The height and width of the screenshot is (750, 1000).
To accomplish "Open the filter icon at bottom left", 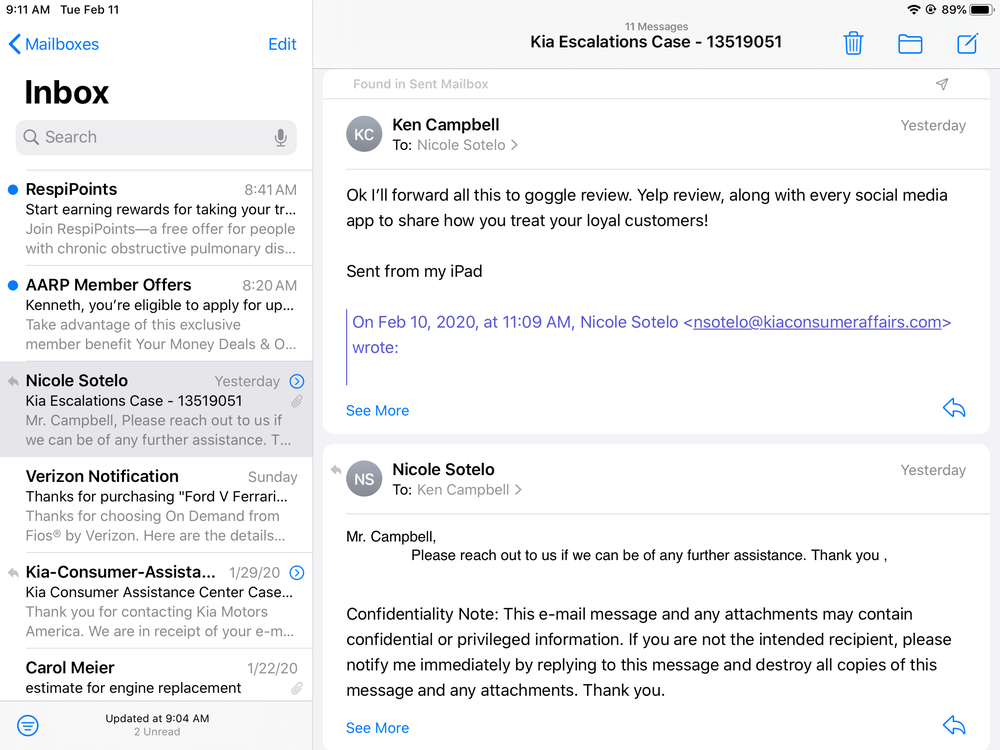I will click(x=28, y=725).
